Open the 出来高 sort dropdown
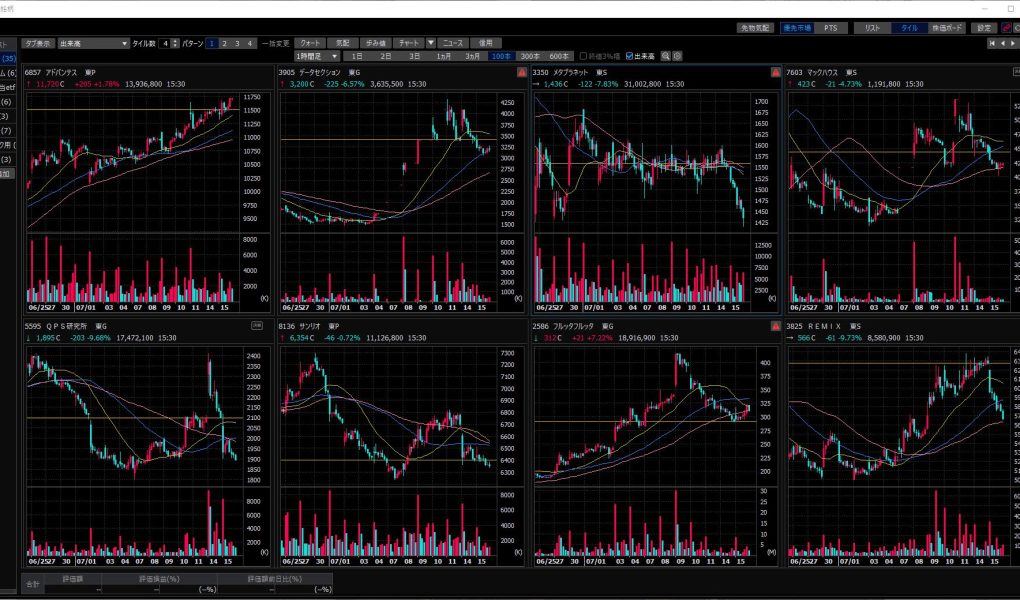The height and width of the screenshot is (600, 1020). [93, 44]
